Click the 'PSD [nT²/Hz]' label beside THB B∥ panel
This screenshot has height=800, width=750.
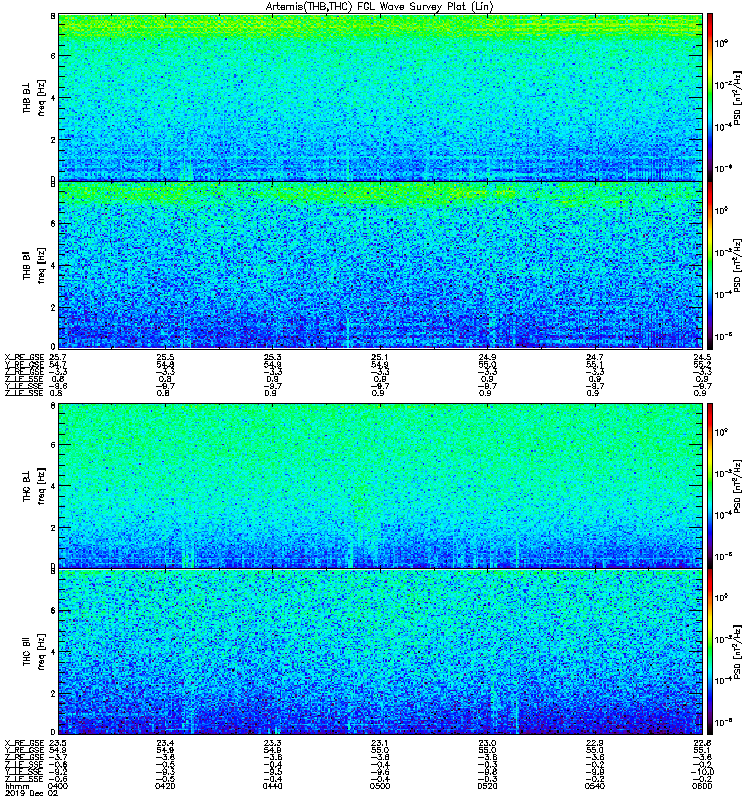737,265
